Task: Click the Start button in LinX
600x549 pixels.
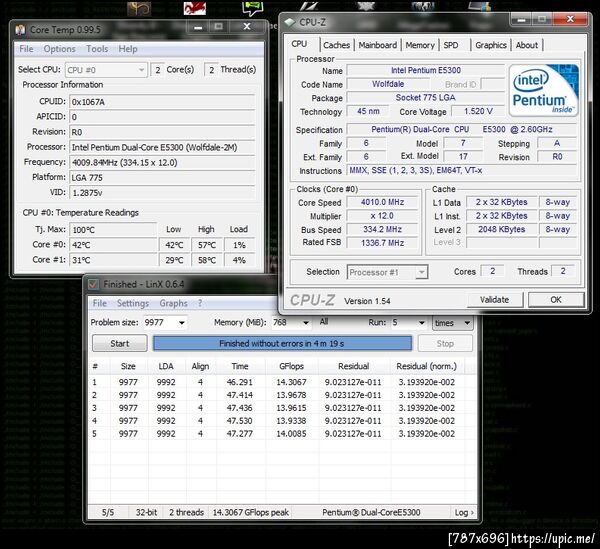Action: [x=119, y=344]
